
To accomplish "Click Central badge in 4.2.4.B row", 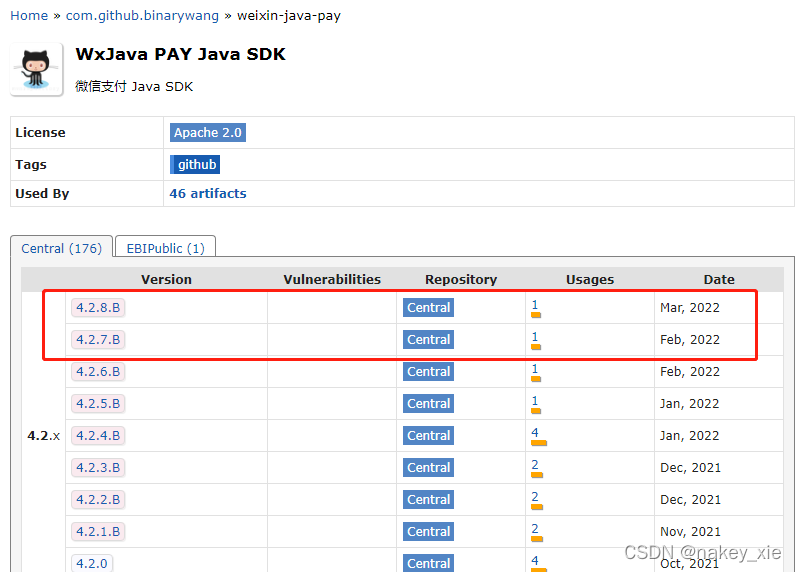I will pyautogui.click(x=428, y=435).
